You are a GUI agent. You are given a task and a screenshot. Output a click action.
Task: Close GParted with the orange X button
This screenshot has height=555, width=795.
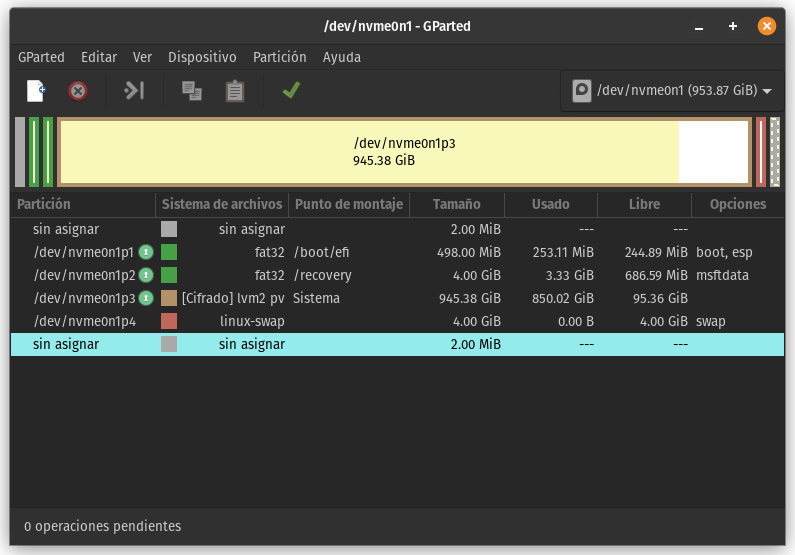coord(767,26)
